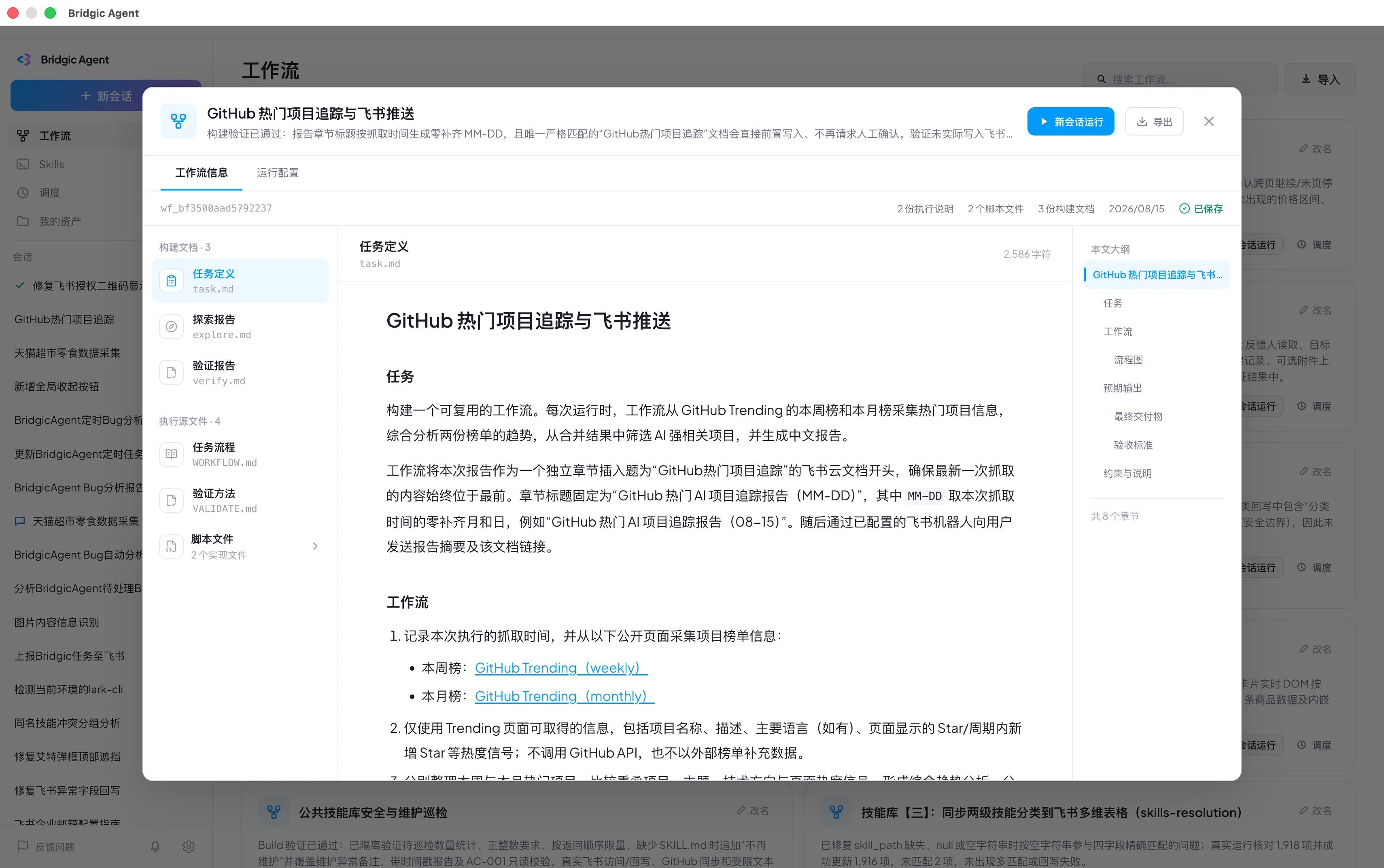Image resolution: width=1384 pixels, height=868 pixels.
Task: Click the 新会话 button in sidebar
Action: pyautogui.click(x=106, y=96)
